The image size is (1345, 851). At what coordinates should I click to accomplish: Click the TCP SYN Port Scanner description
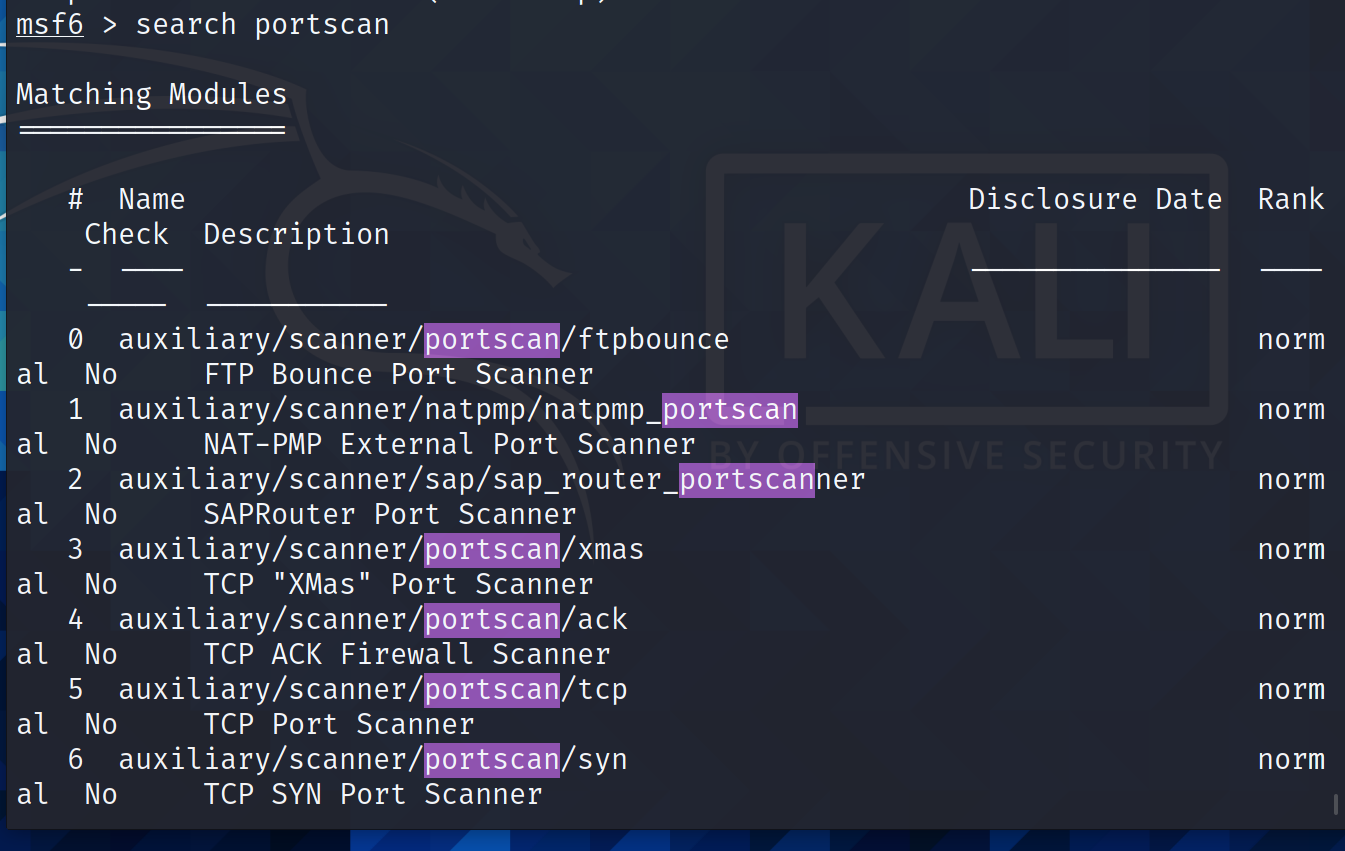tap(373, 795)
